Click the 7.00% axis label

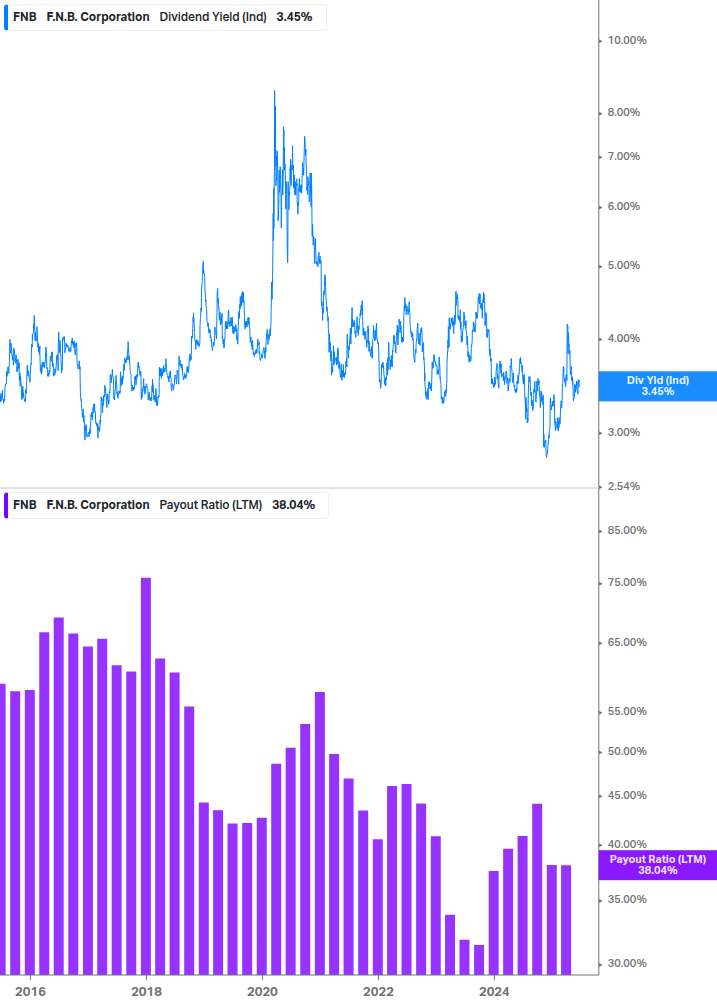pyautogui.click(x=623, y=156)
